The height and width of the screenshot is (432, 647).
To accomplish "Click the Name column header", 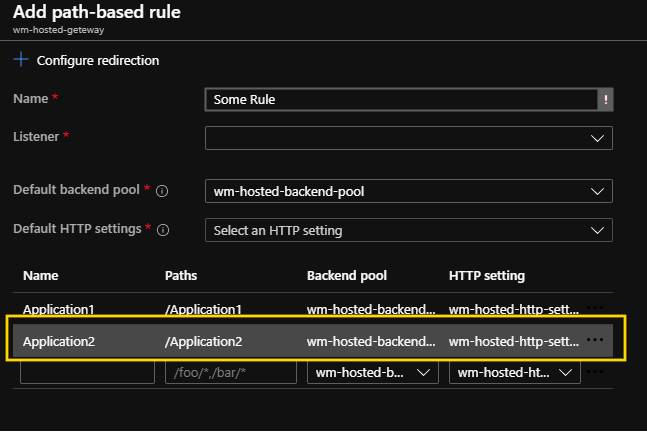I will click(40, 276).
